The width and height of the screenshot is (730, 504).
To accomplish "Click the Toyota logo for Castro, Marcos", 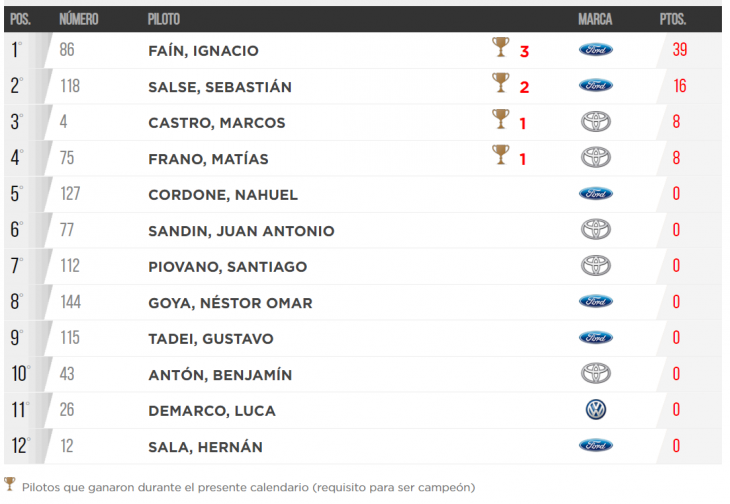I will pos(596,122).
